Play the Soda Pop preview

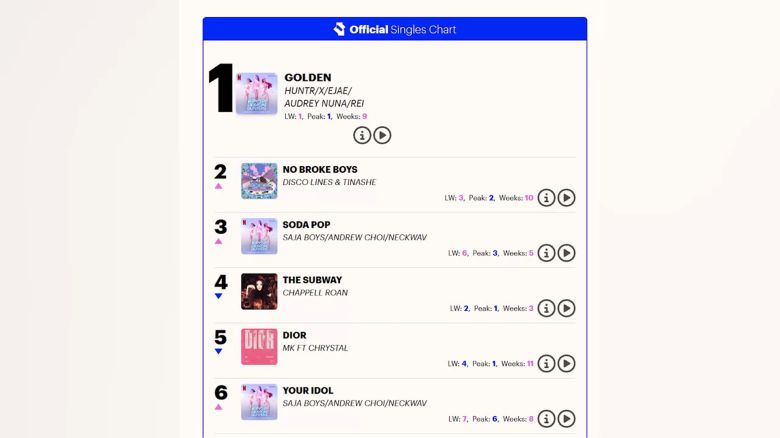pyautogui.click(x=566, y=253)
